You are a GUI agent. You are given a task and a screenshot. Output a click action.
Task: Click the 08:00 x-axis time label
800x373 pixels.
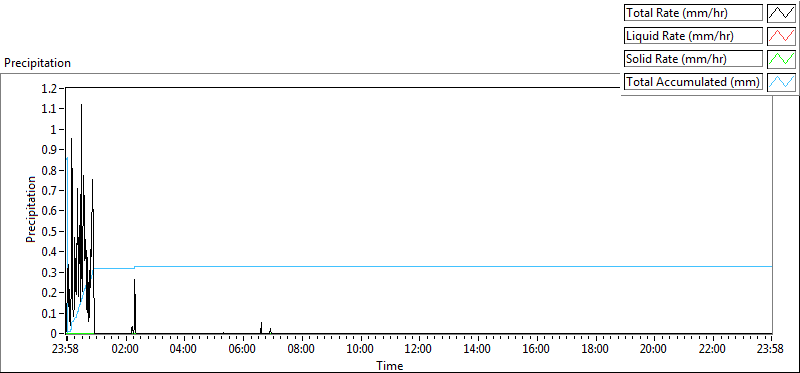click(302, 350)
